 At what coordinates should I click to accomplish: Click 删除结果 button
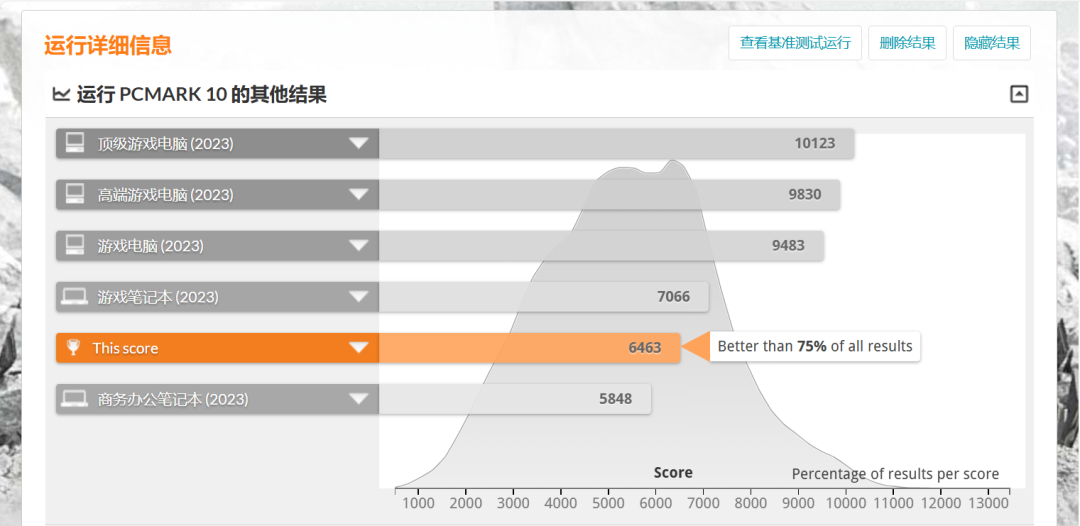tap(907, 43)
